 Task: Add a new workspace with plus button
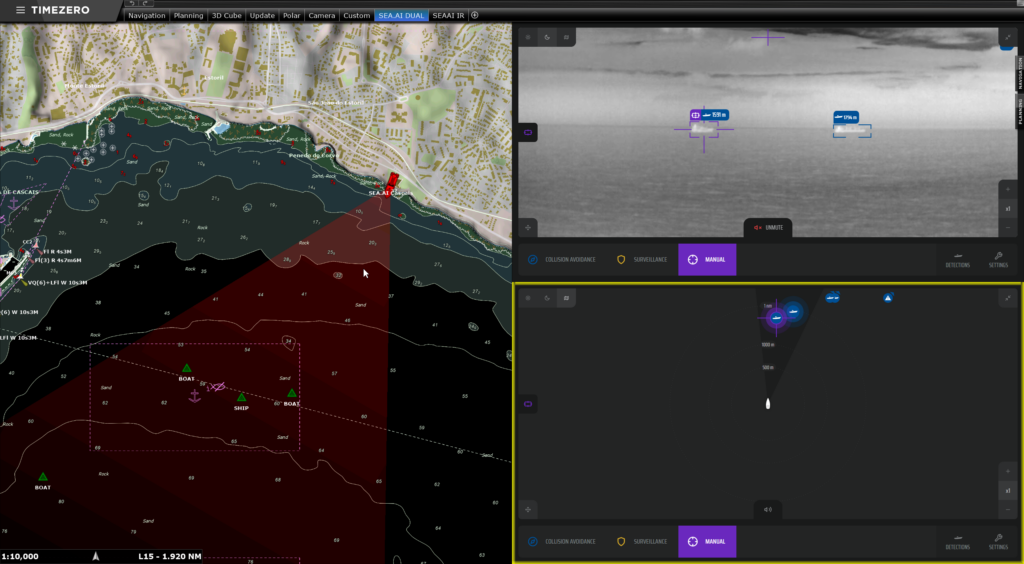475,15
